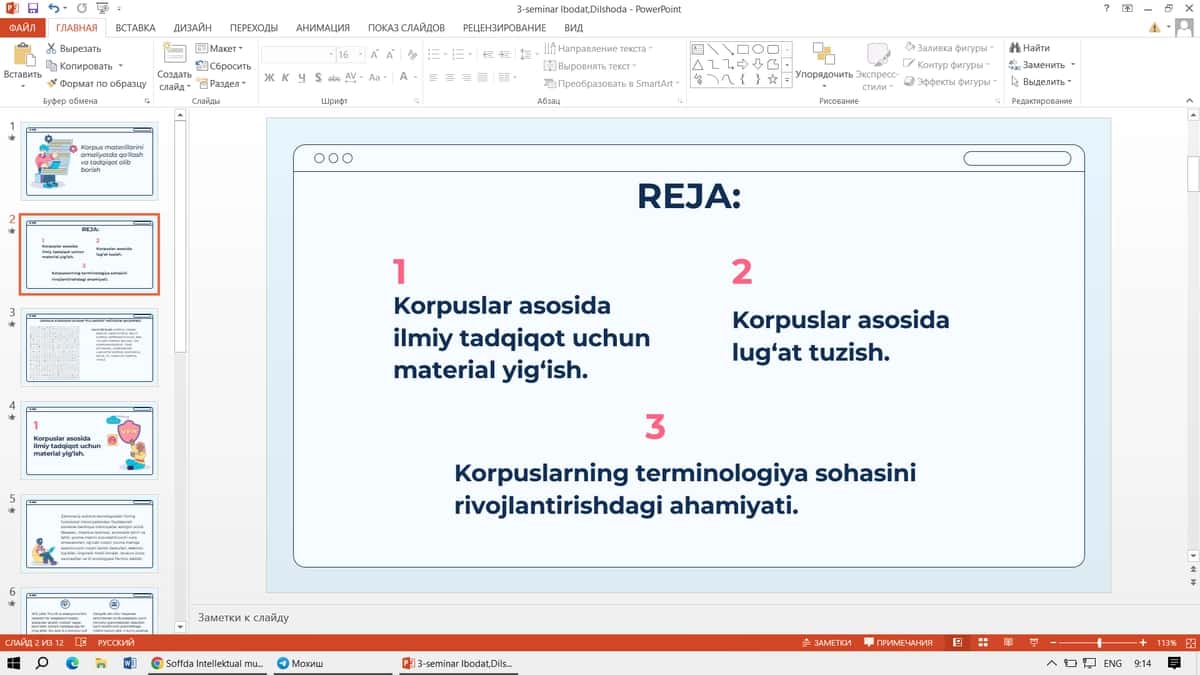This screenshot has height=675, width=1200.
Task: Increase font size with large A
Action: pos(375,54)
